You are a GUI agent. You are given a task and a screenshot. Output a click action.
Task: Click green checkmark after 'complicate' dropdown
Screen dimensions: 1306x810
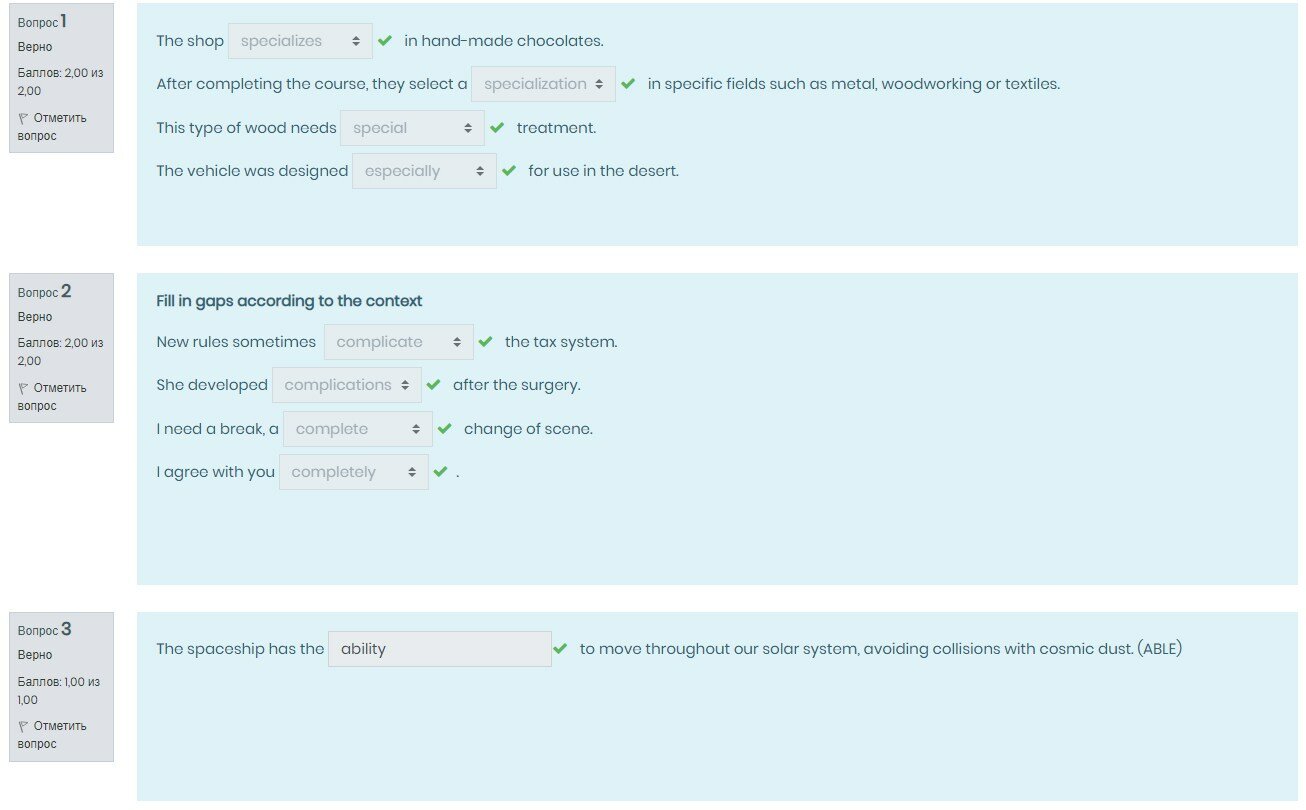point(486,342)
